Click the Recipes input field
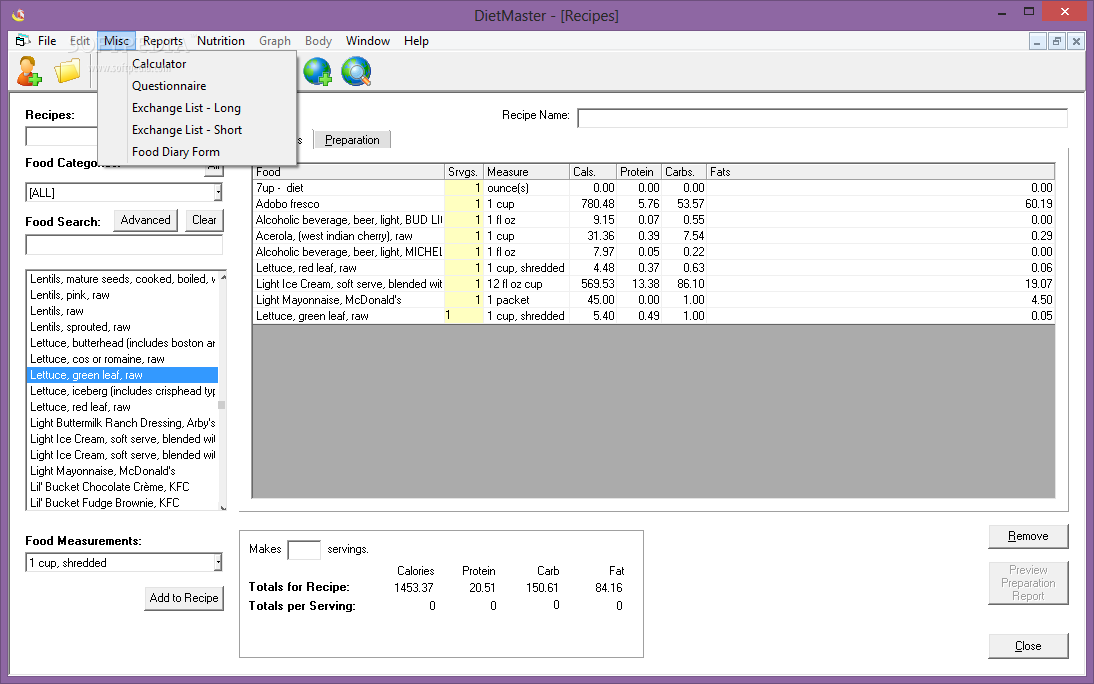1094x684 pixels. tap(61, 136)
